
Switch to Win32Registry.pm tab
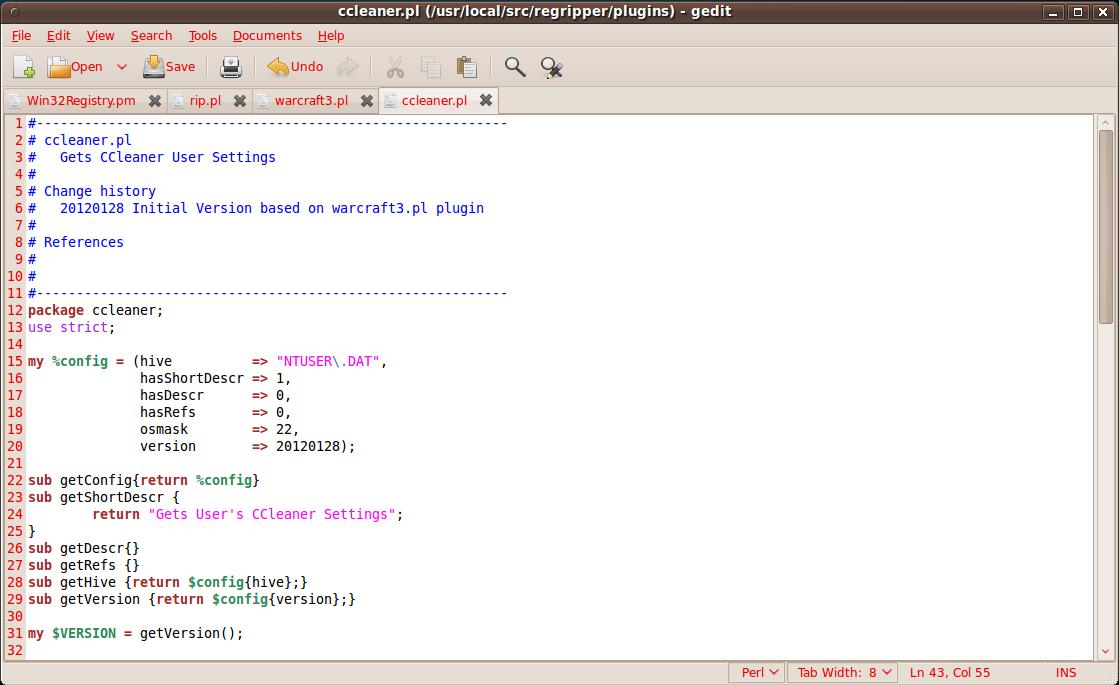click(81, 101)
